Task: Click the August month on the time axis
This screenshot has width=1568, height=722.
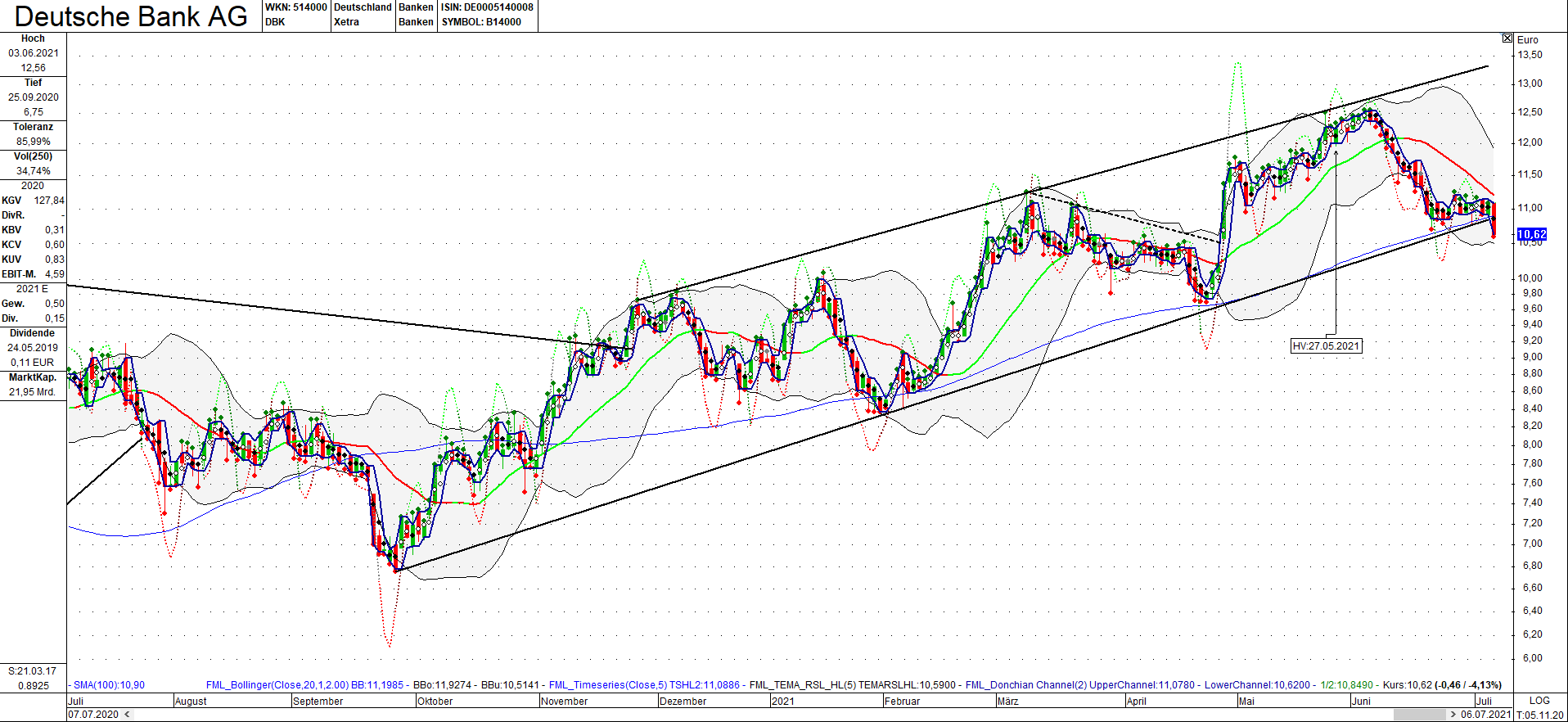Action: (191, 702)
